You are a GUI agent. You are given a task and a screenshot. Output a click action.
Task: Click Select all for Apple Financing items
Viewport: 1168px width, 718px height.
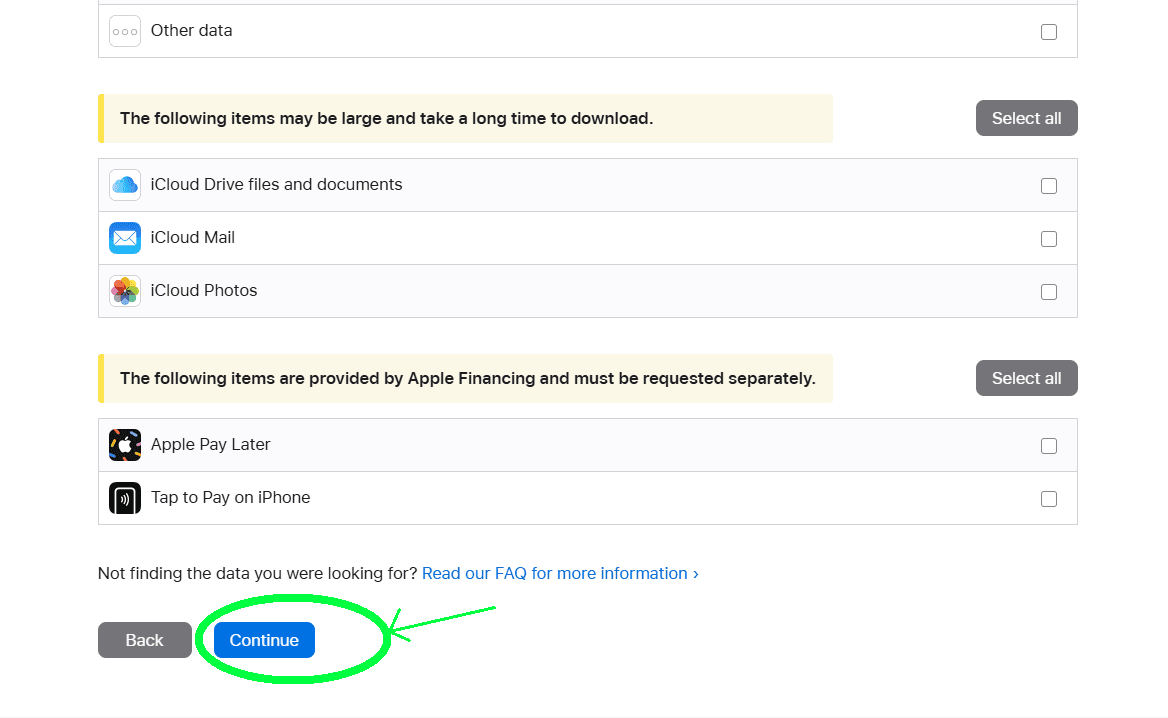1026,377
